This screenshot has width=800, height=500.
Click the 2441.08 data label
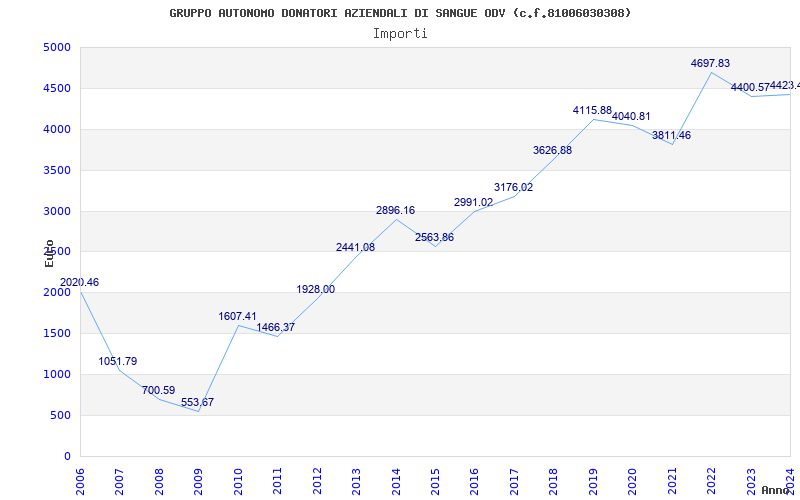355,247
